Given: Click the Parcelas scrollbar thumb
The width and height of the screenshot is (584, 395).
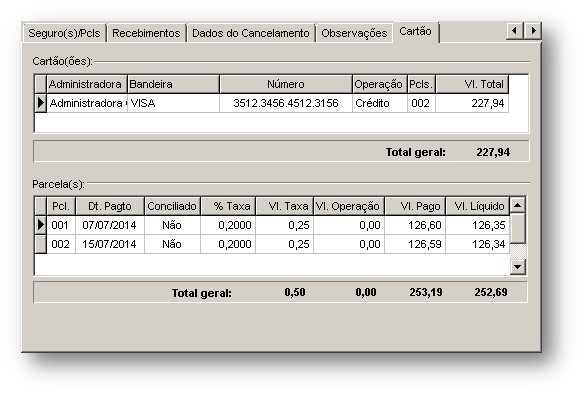Looking at the screenshot, I should point(518,229).
